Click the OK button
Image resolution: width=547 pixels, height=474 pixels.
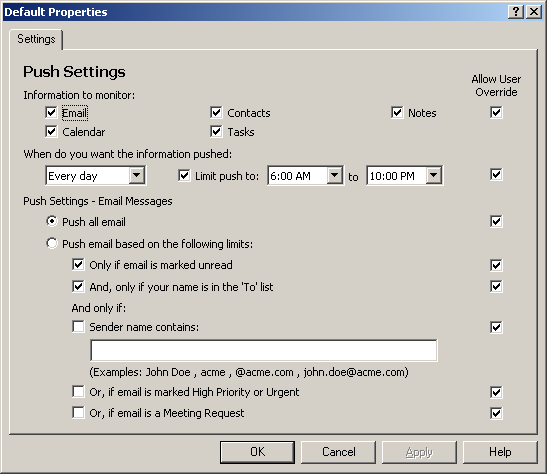pos(257,452)
